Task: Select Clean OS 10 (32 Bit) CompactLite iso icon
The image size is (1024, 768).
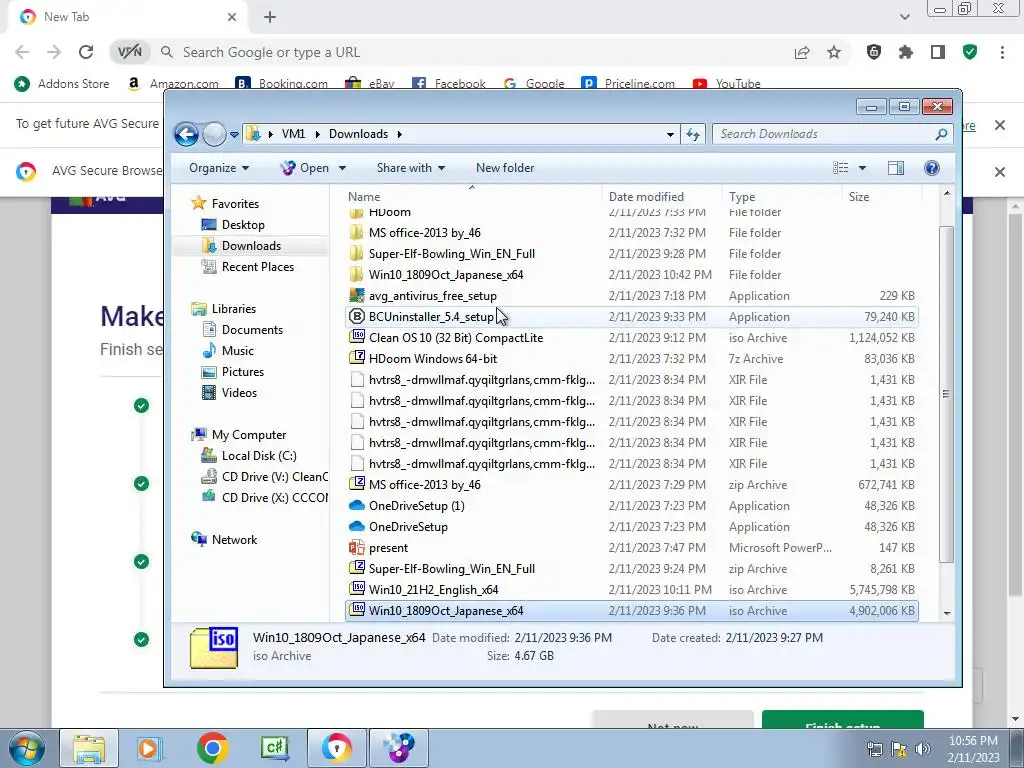Action: point(357,338)
